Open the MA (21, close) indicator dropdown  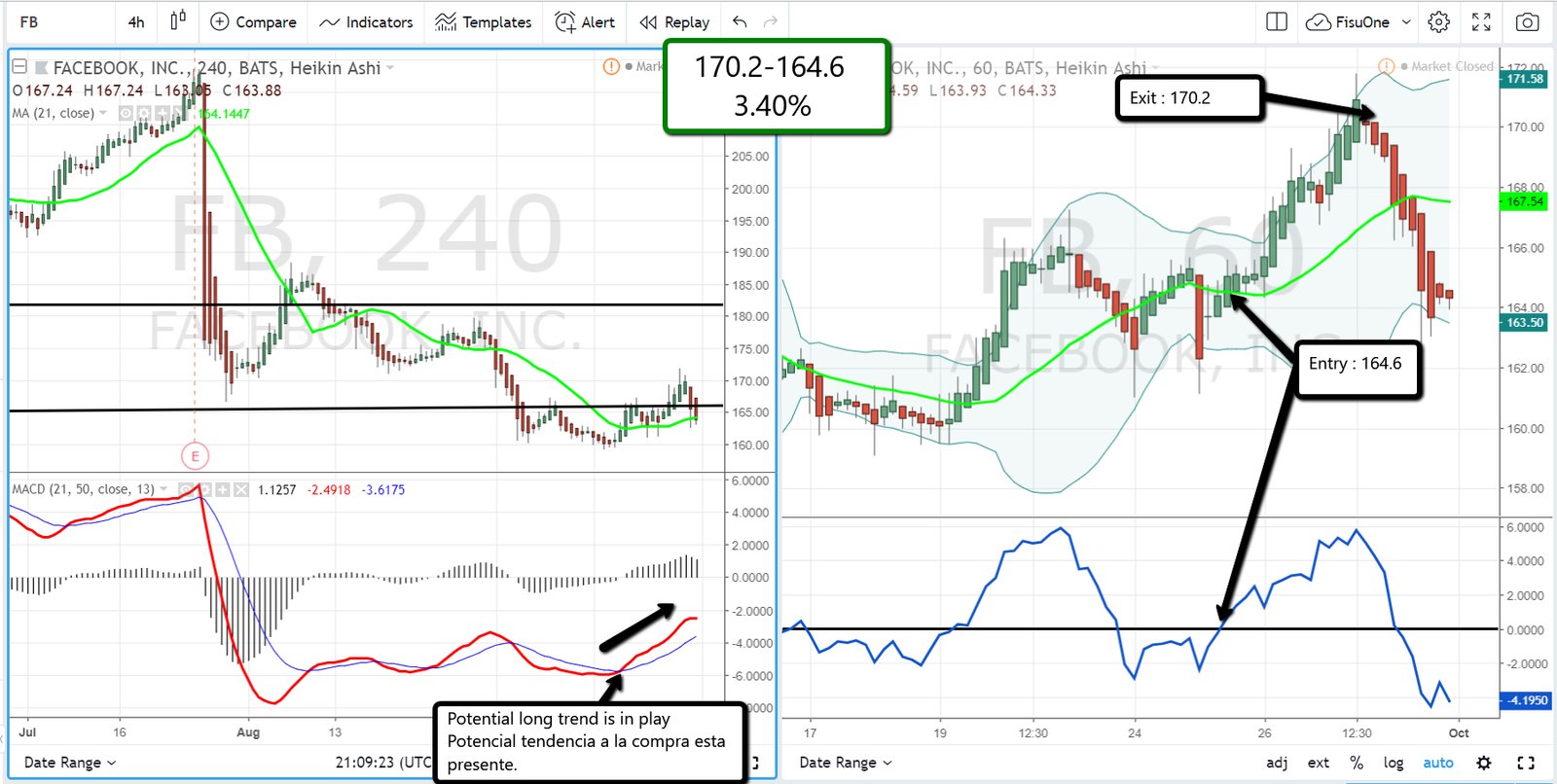pos(103,113)
